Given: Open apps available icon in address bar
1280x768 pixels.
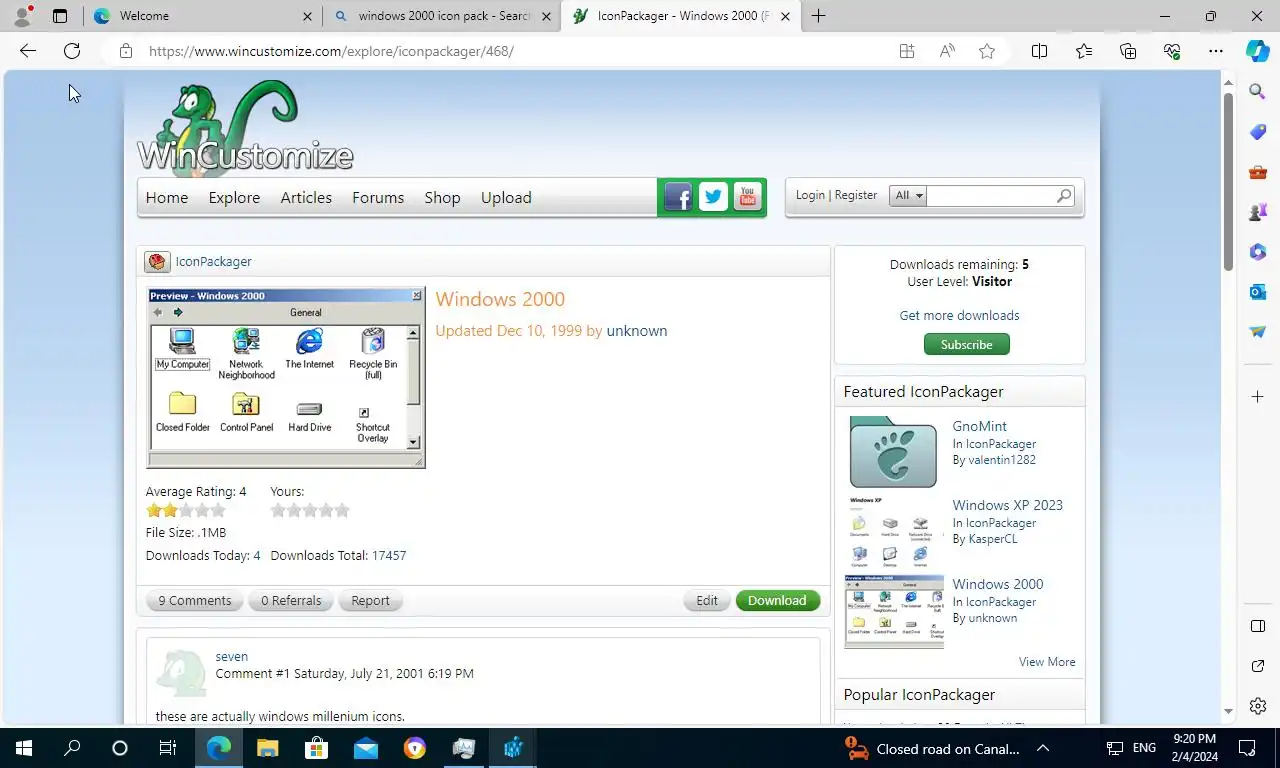Looking at the screenshot, I should coord(907,51).
